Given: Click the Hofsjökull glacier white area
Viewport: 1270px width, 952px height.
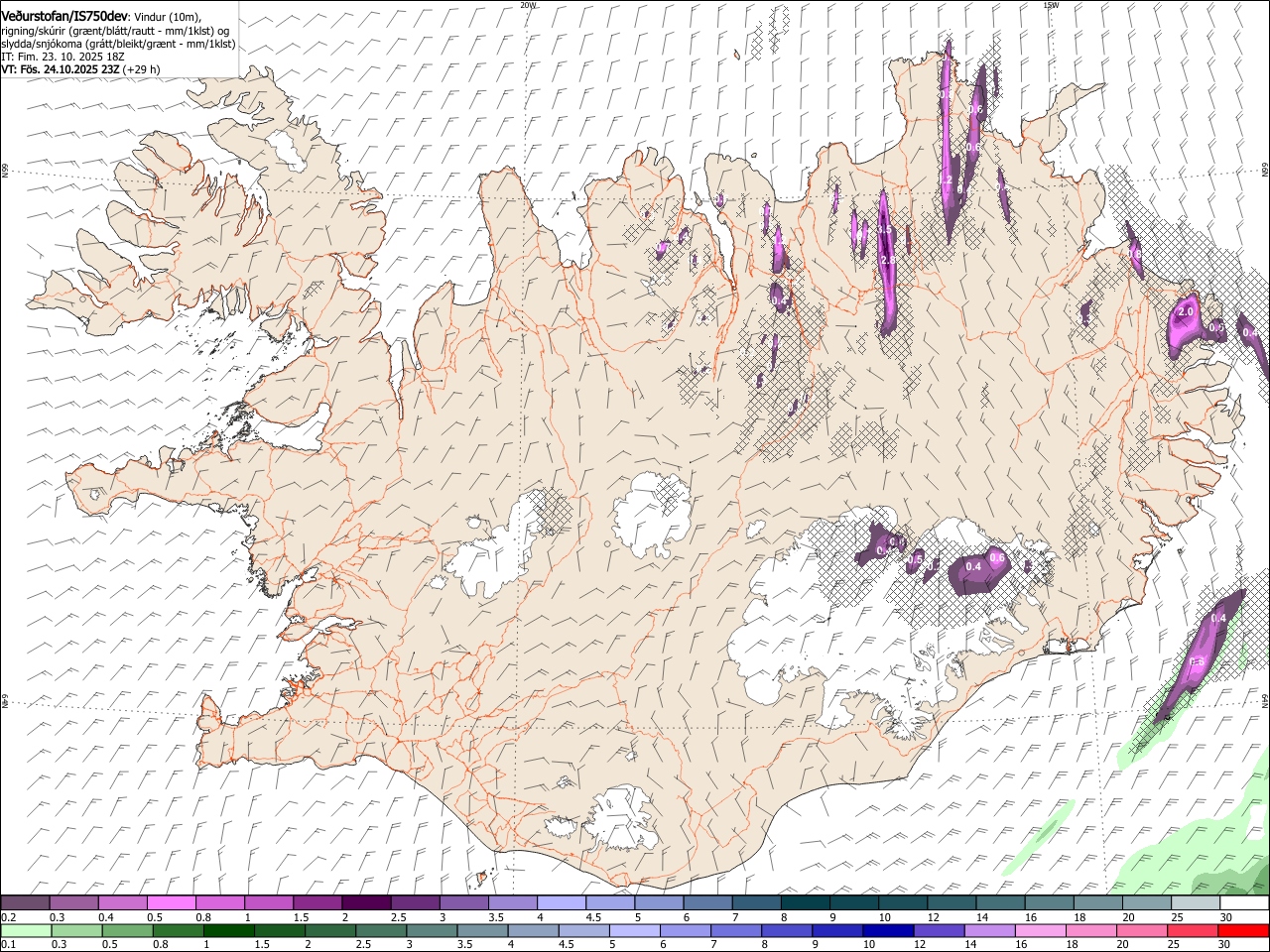Looking at the screenshot, I should tap(652, 515).
